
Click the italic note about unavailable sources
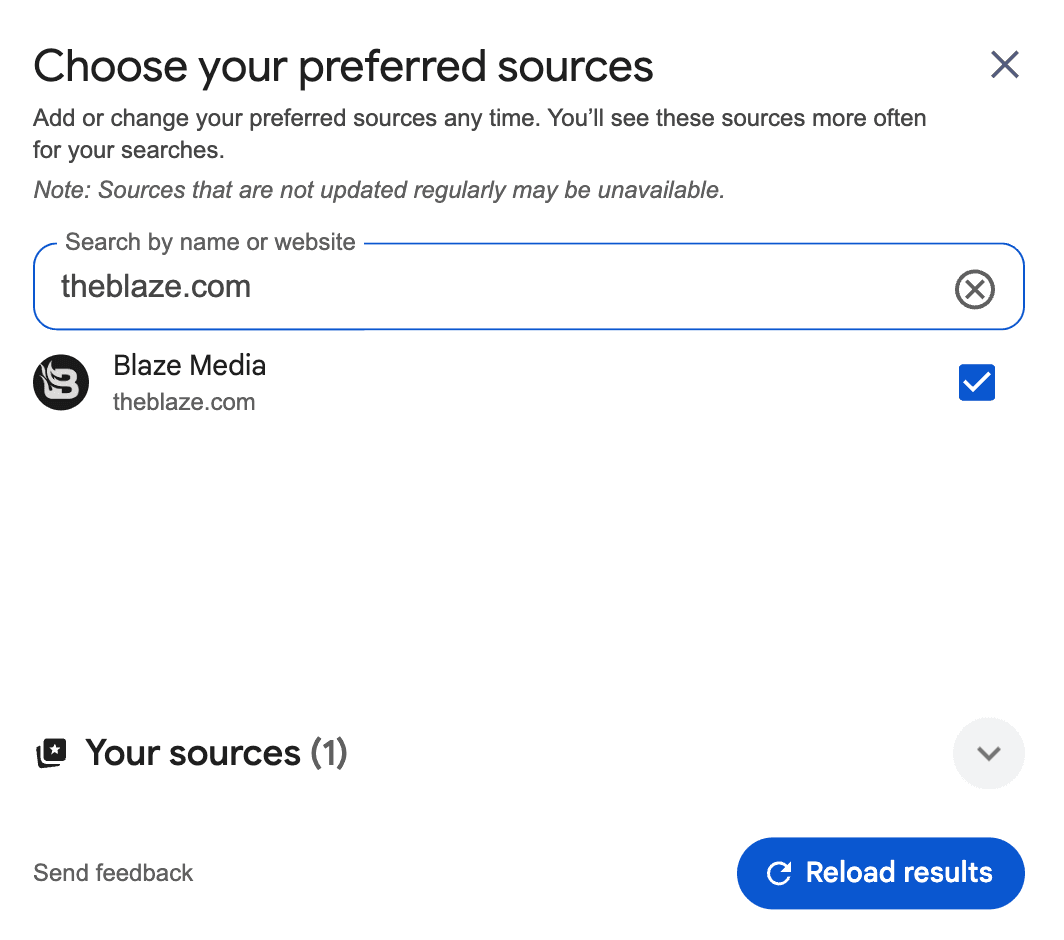click(x=378, y=189)
